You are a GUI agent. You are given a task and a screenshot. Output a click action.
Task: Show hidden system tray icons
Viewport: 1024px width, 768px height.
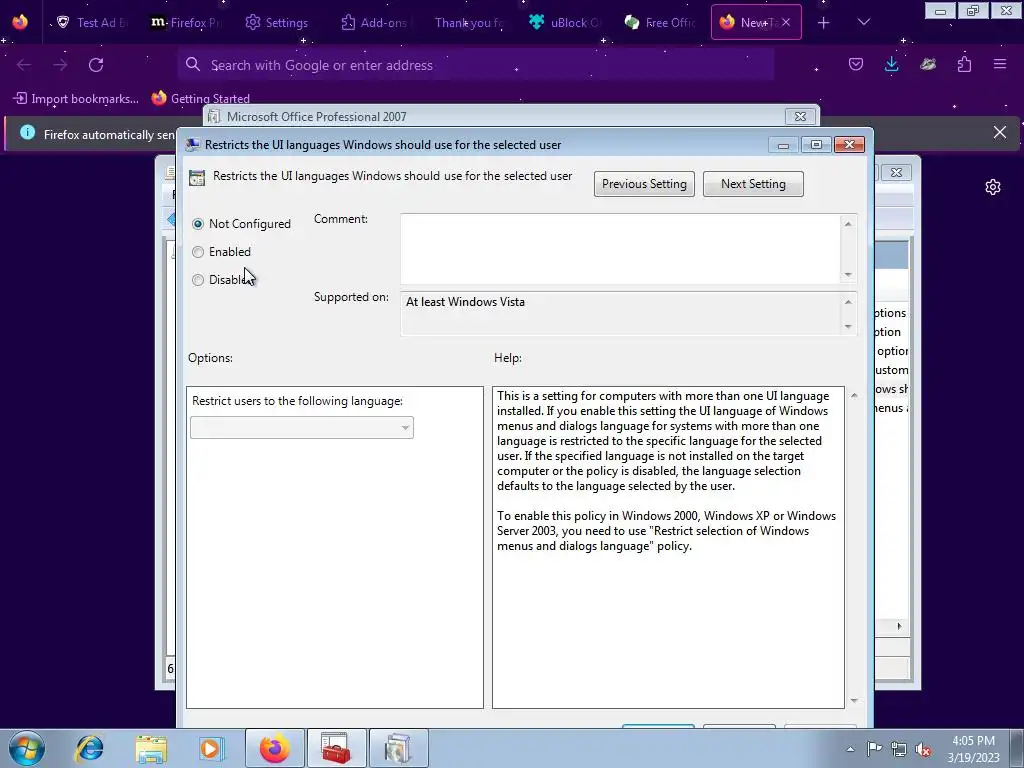[x=850, y=749]
